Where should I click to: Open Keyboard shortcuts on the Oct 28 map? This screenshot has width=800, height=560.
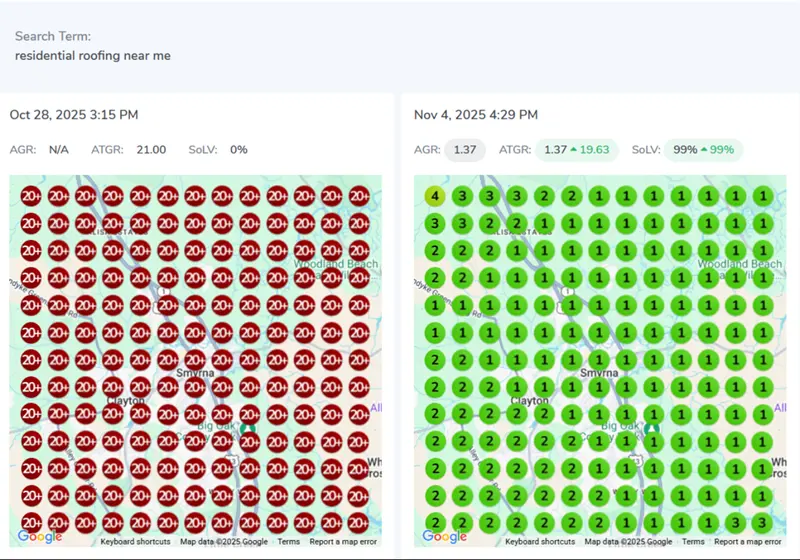click(135, 542)
